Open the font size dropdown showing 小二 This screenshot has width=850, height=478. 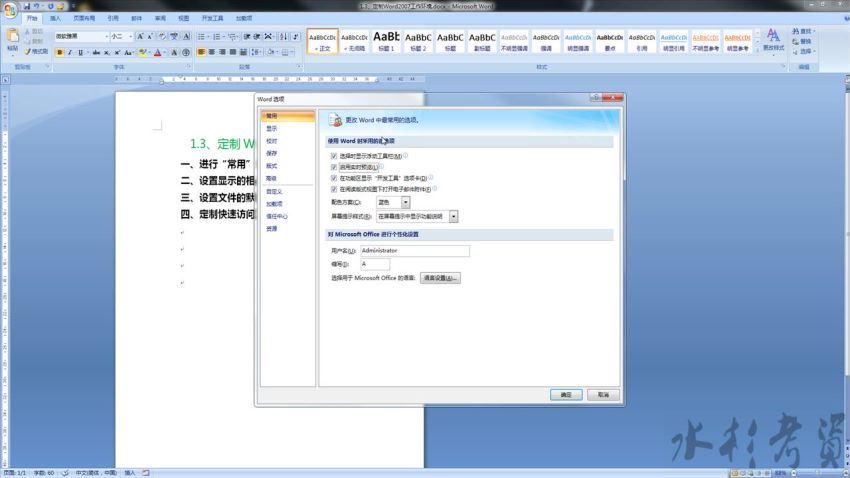click(x=131, y=36)
